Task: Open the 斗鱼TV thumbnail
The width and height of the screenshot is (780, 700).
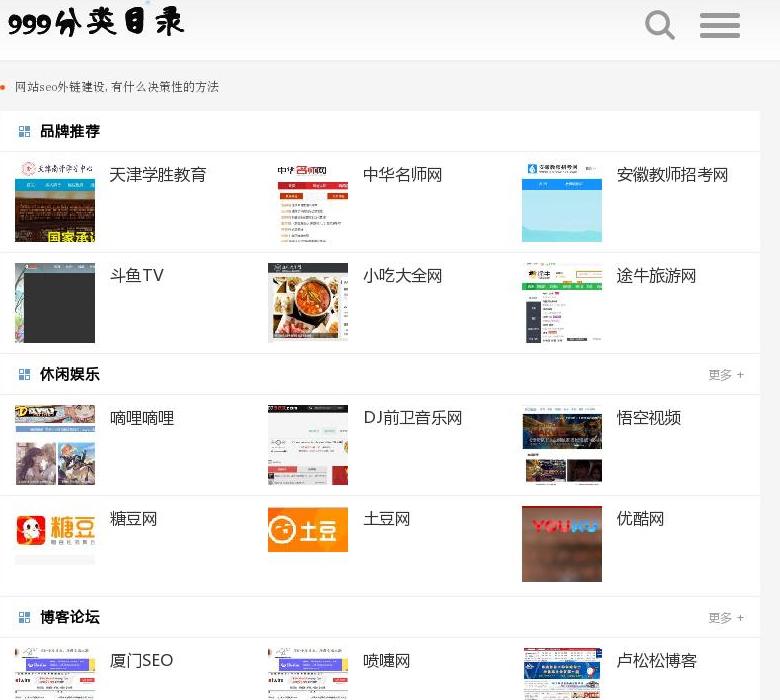Action: 55,302
